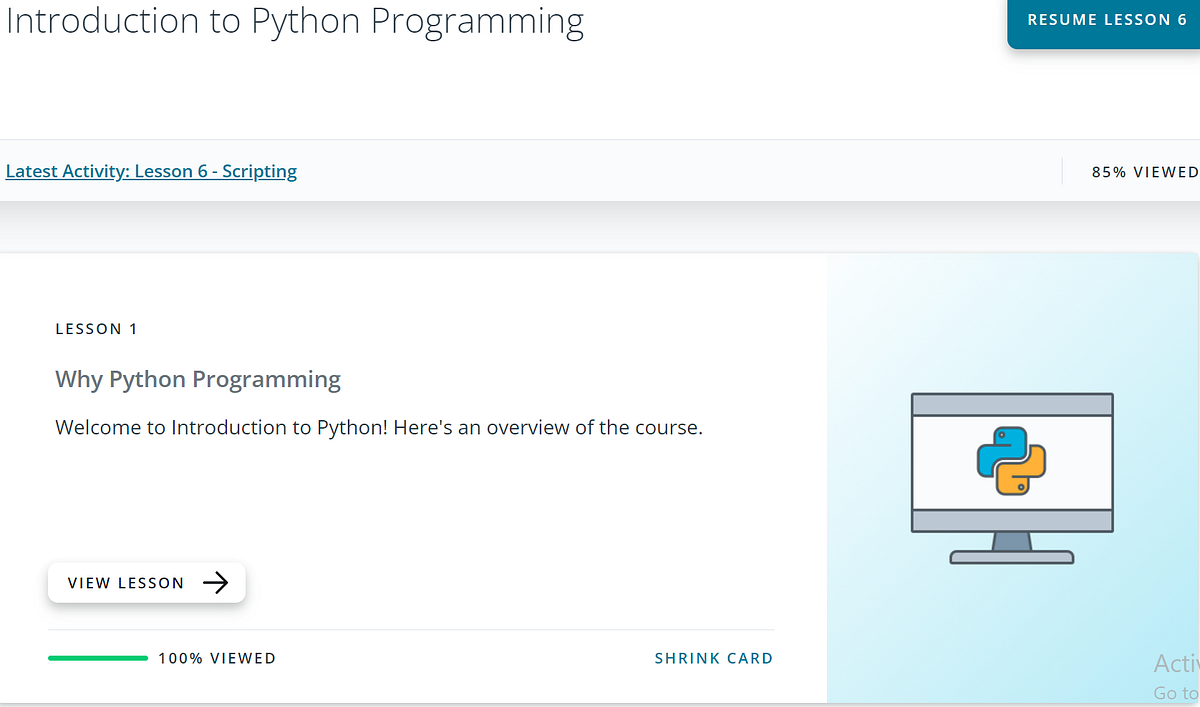Collapse the lesson with SHRINK CARD

point(714,658)
